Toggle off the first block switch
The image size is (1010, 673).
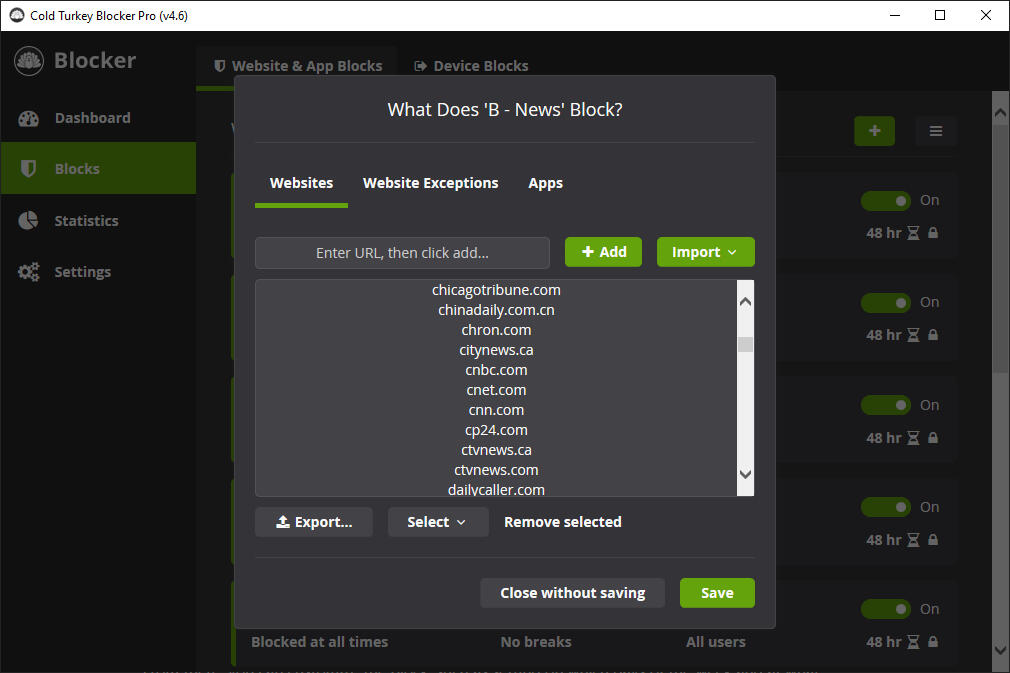tap(886, 201)
